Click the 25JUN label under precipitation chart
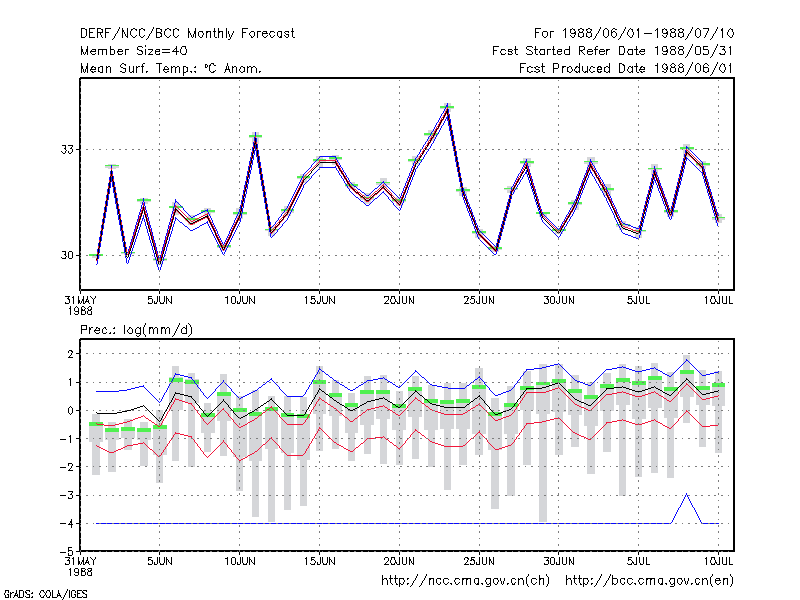This screenshot has height=600, width=800. [479, 561]
